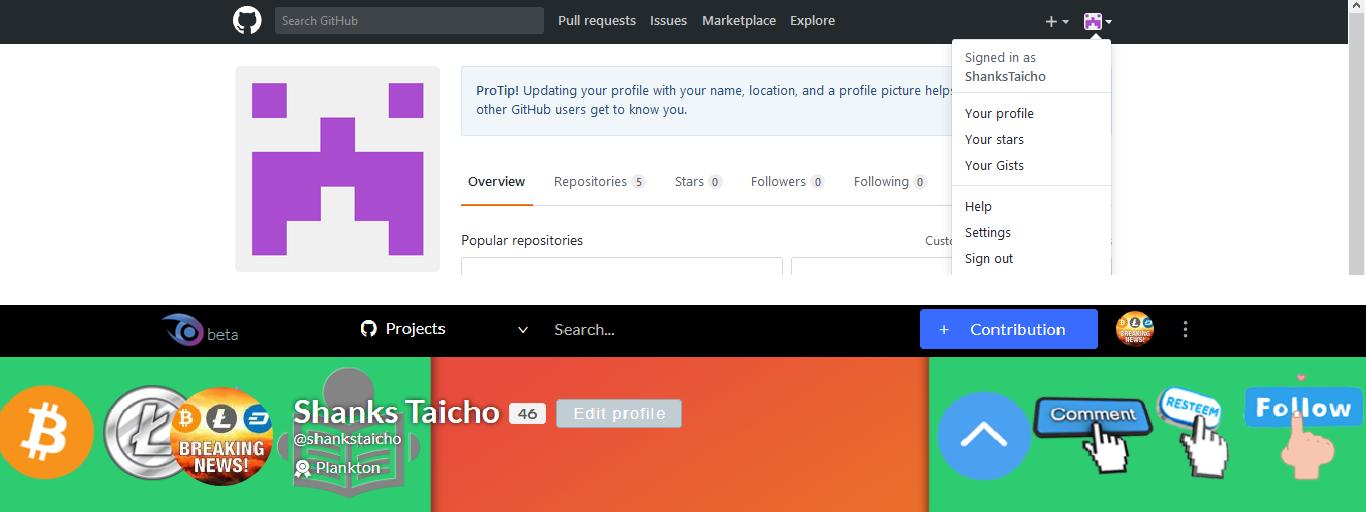Open the Projects category dropdown

pos(445,329)
